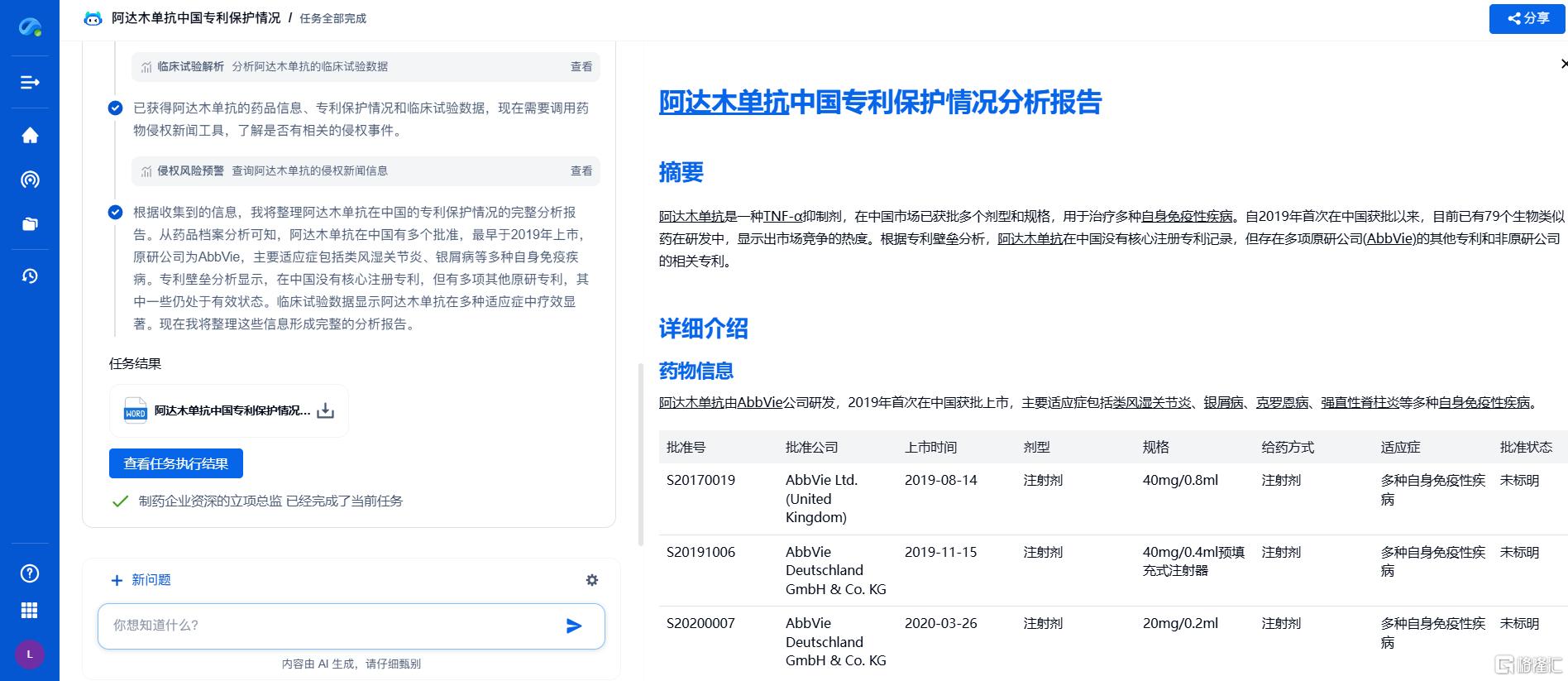This screenshot has height=681, width=1568.
Task: Click date cell 2019-11-15
Action: coord(941,553)
